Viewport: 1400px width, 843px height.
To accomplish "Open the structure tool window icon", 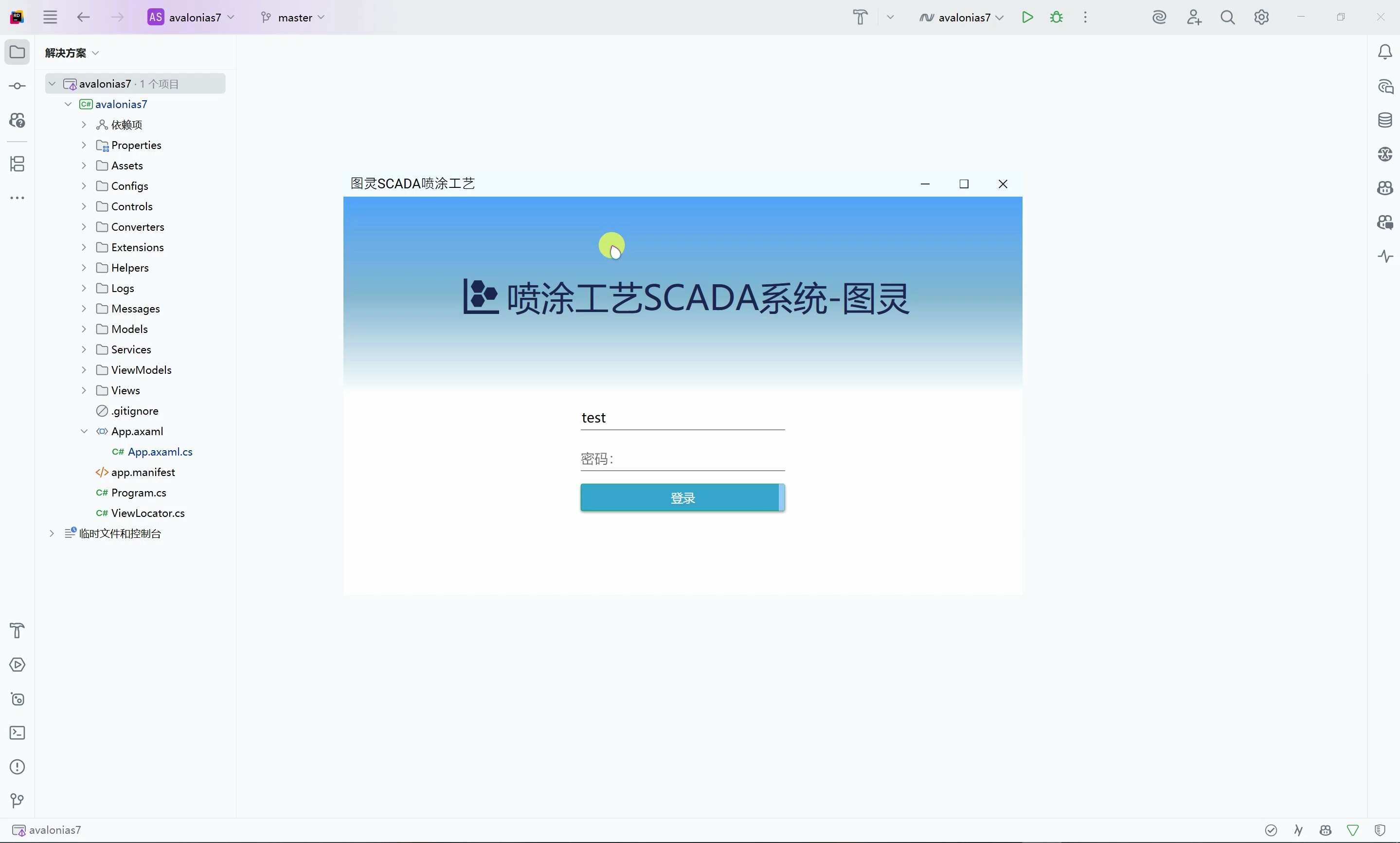I will (17, 164).
